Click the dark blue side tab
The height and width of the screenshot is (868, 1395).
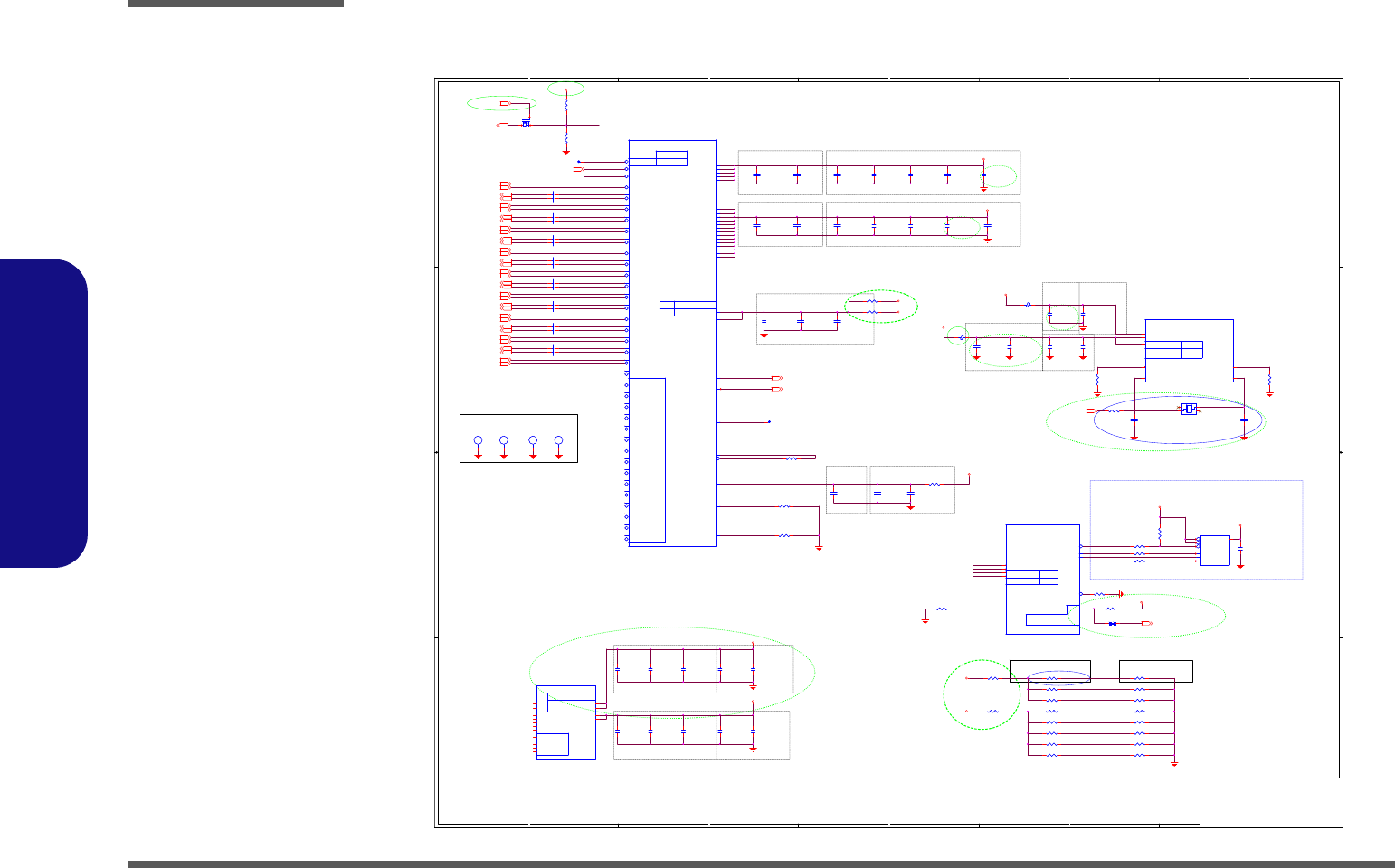[43, 414]
